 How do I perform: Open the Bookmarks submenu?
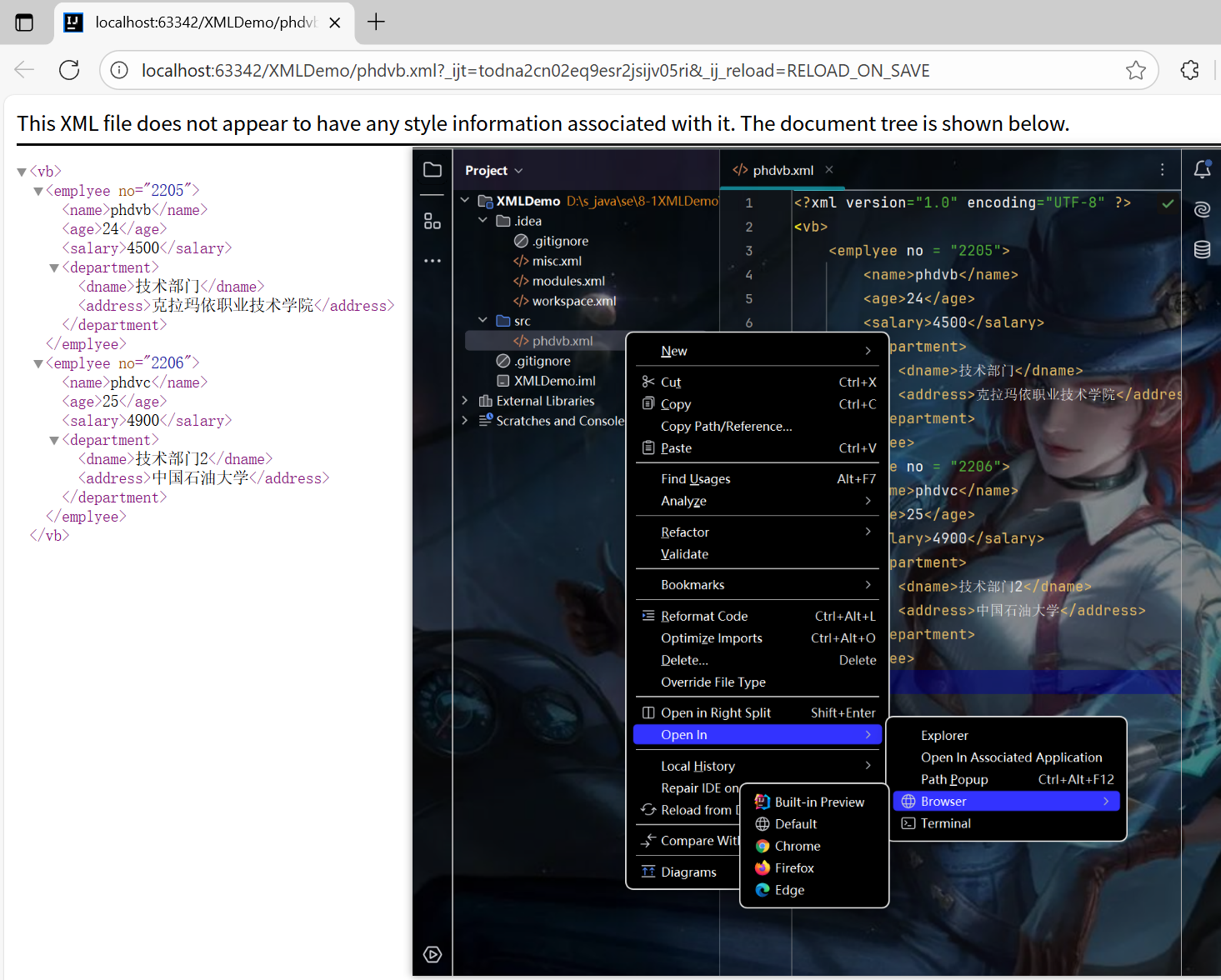click(756, 585)
